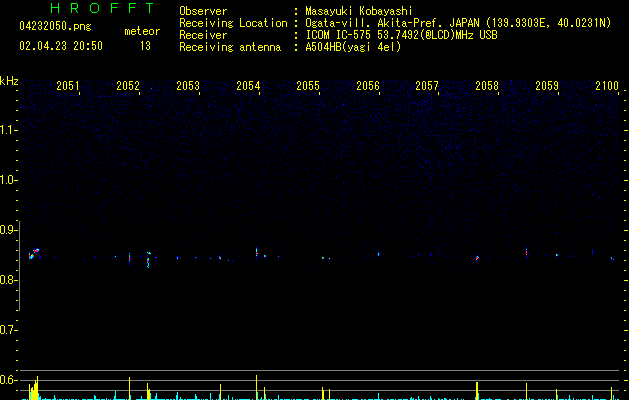
Task: Click the 0.7 kHz axis label
Action: 8,330
